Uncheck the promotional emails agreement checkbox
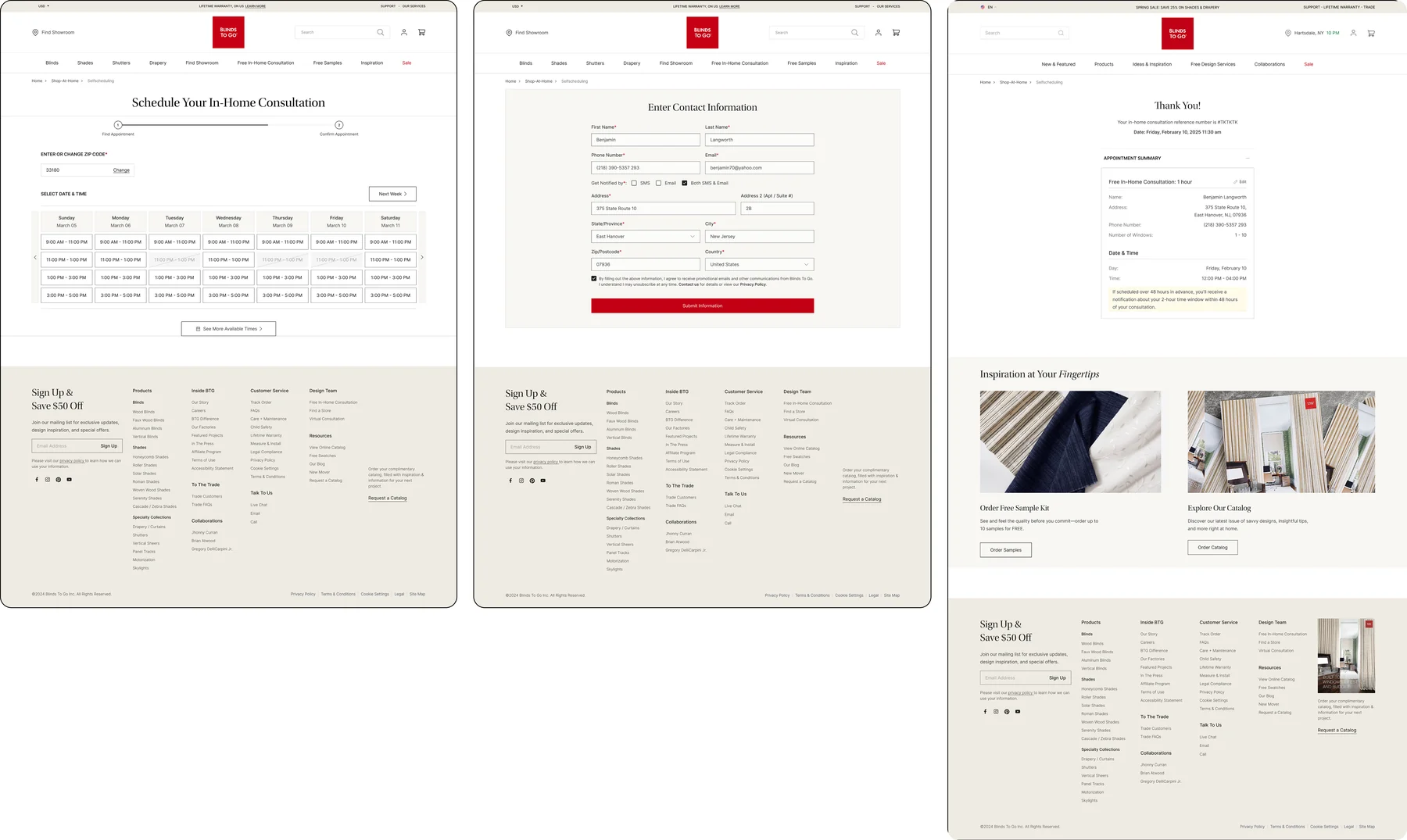1407x840 pixels. (594, 278)
